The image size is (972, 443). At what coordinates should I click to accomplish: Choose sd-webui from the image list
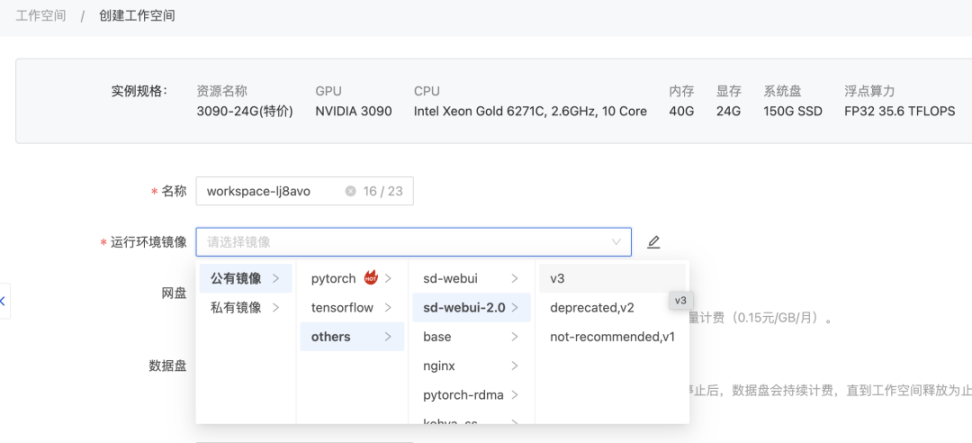(470, 278)
